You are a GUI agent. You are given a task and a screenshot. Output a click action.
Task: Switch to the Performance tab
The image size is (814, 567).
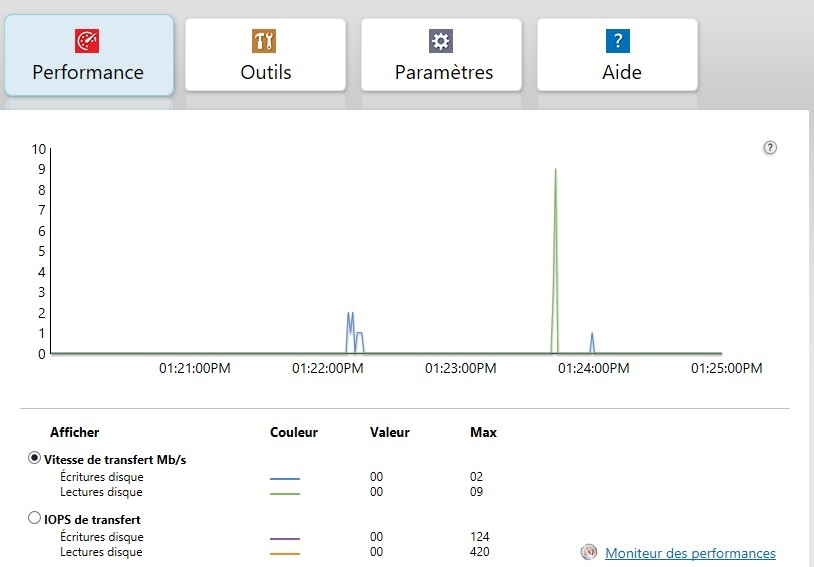tap(89, 55)
